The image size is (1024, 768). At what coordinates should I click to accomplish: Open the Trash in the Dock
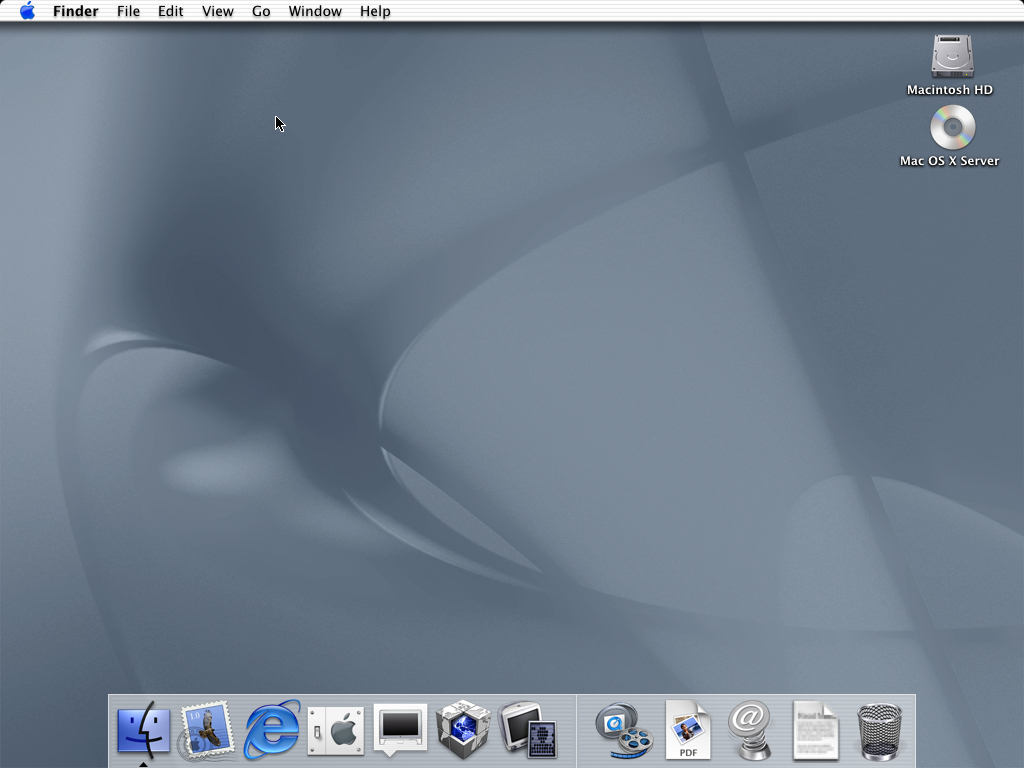coord(879,731)
